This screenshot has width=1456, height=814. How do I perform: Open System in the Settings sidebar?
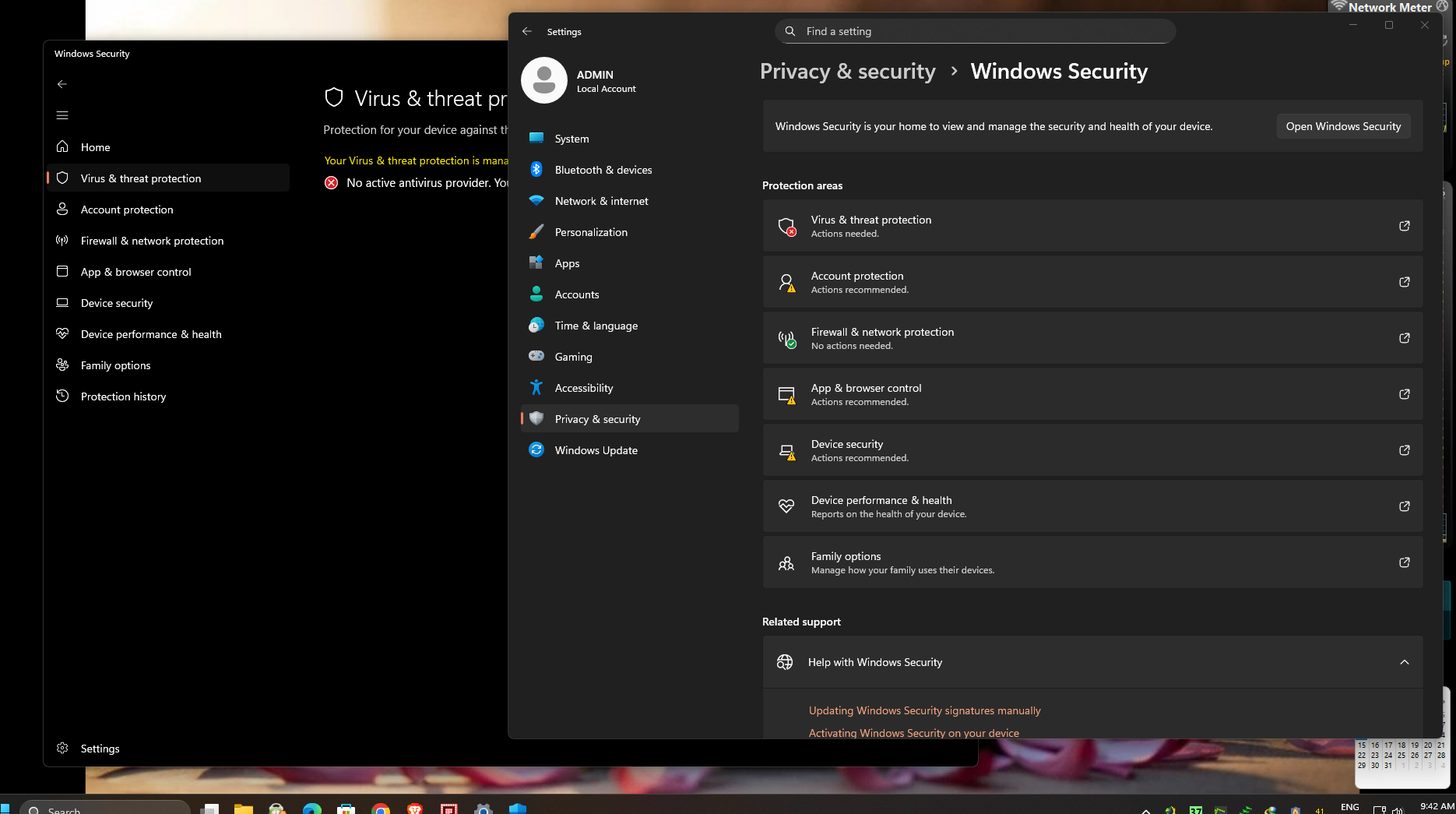click(629, 139)
